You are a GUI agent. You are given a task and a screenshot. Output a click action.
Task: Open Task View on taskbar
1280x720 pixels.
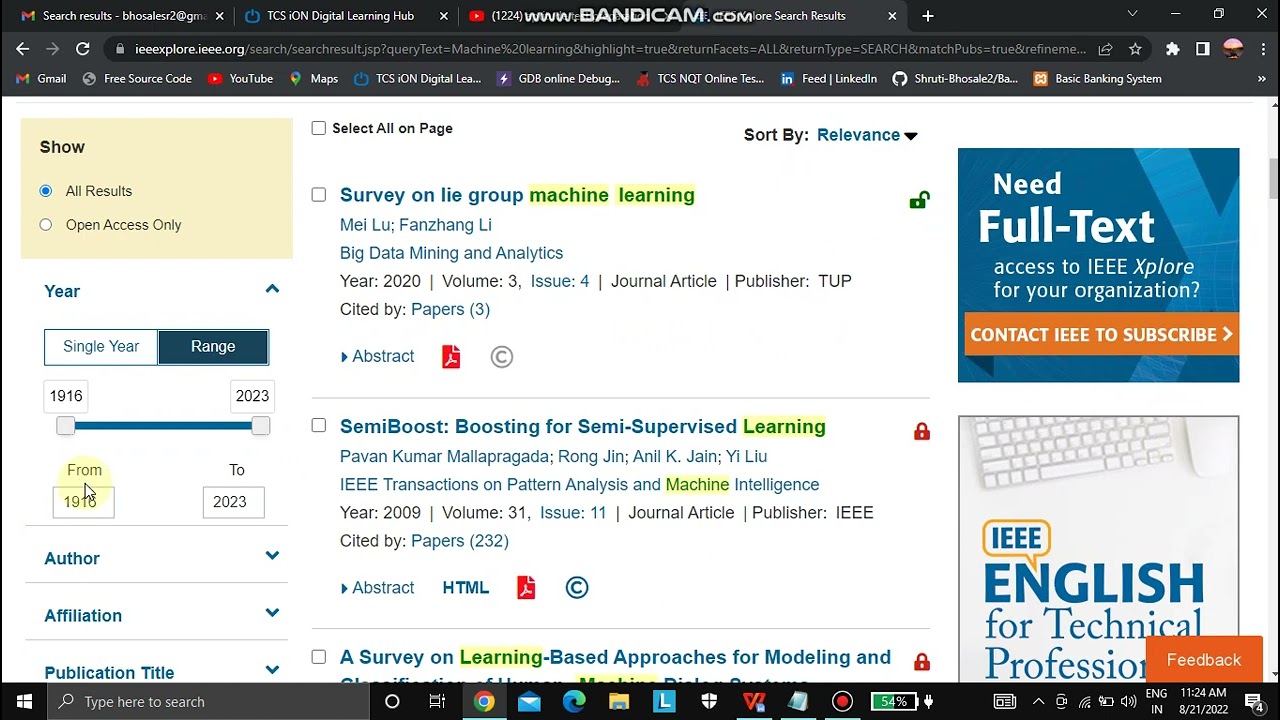click(x=437, y=702)
